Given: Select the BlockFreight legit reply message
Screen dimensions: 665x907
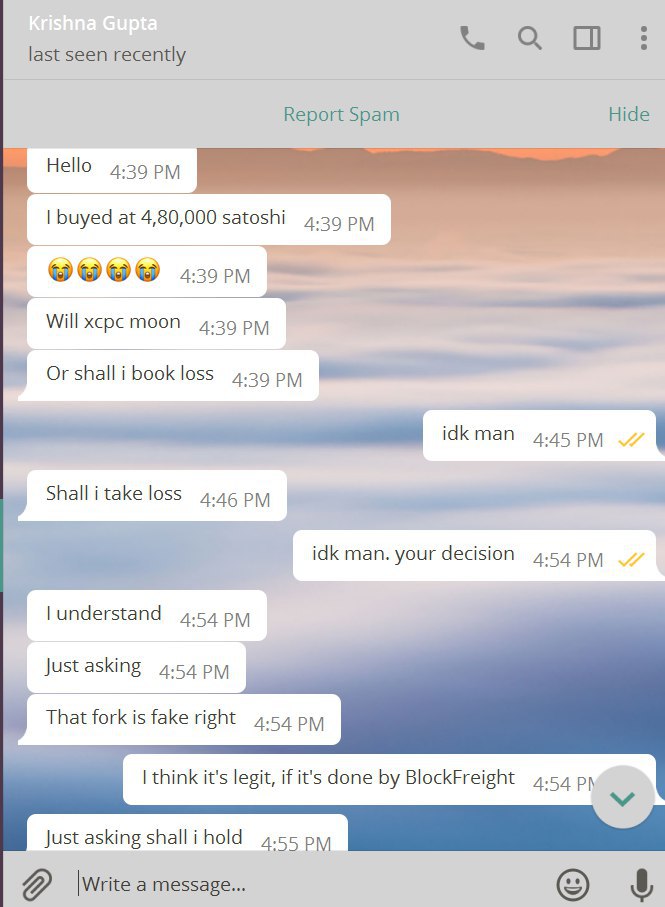Looking at the screenshot, I should pos(389,779).
